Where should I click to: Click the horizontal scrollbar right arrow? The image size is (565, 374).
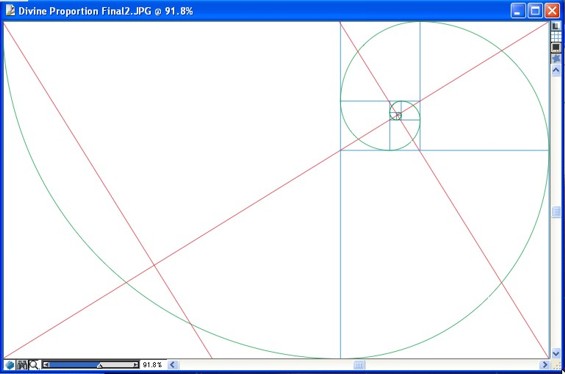545,365
